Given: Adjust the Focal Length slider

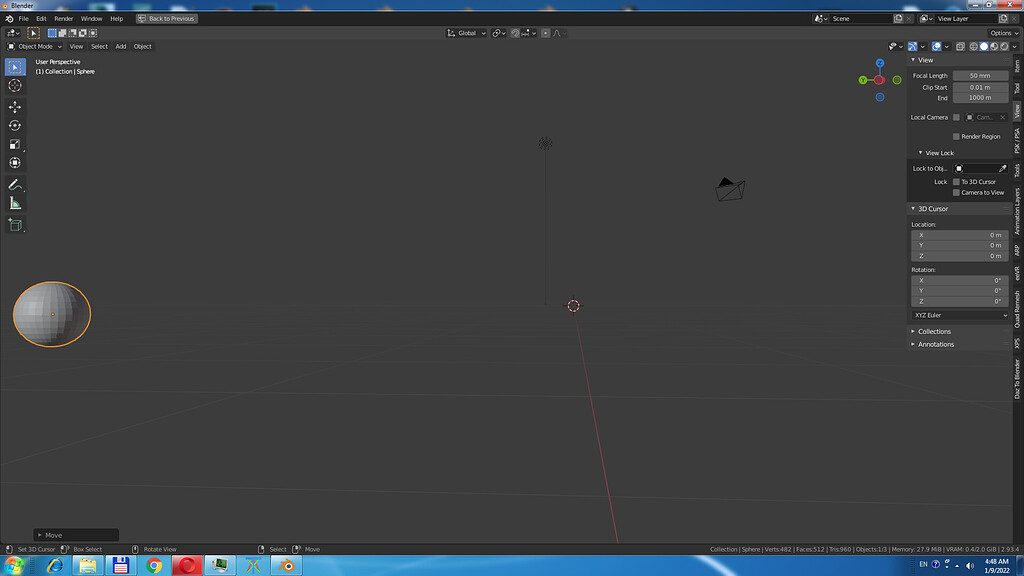Looking at the screenshot, I should (978, 75).
